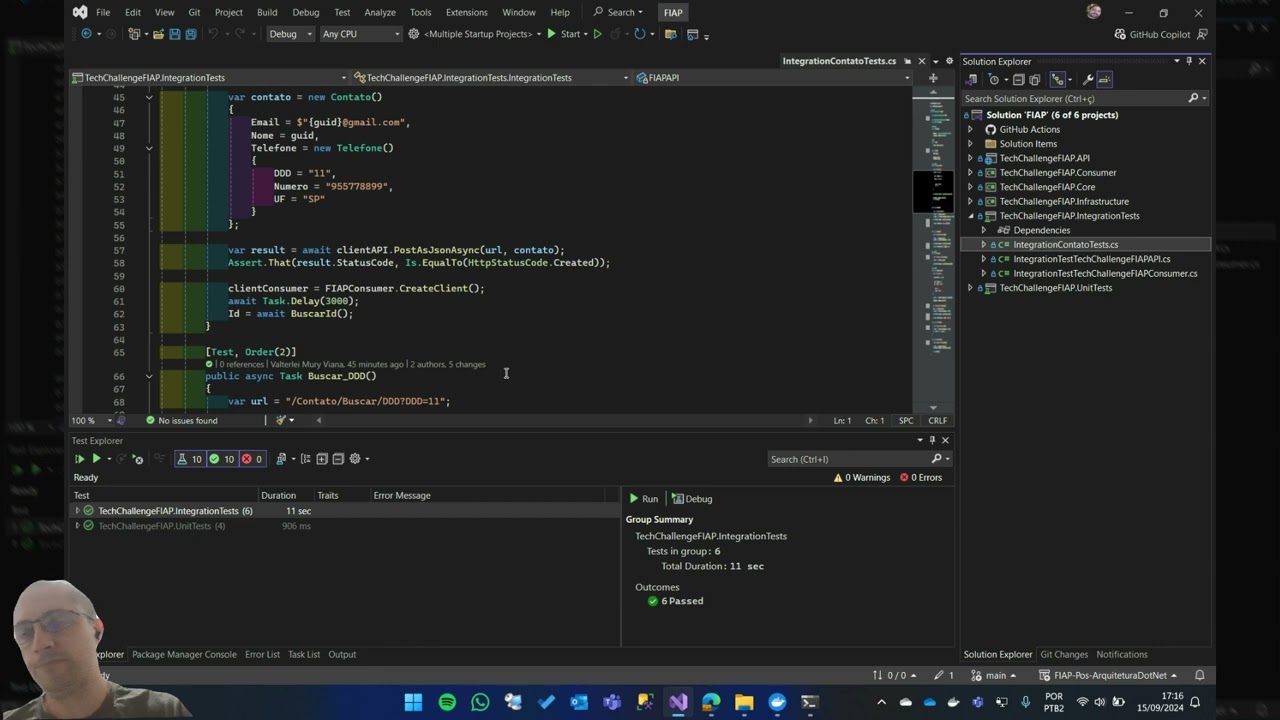The height and width of the screenshot is (720, 1280).
Task: Click the Test Explorer settings gear icon
Action: (354, 459)
